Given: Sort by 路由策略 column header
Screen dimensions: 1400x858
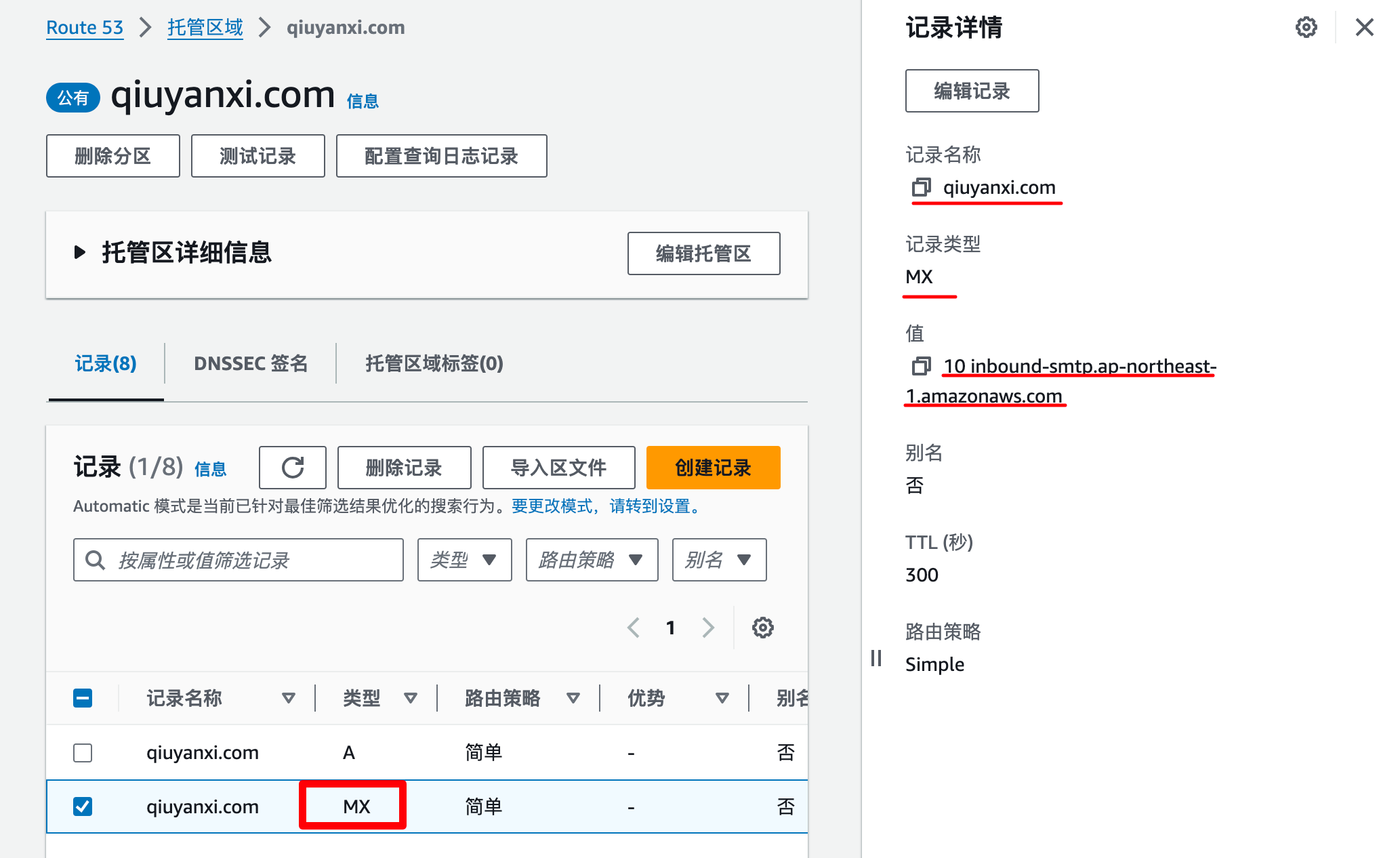Looking at the screenshot, I should tap(573, 698).
